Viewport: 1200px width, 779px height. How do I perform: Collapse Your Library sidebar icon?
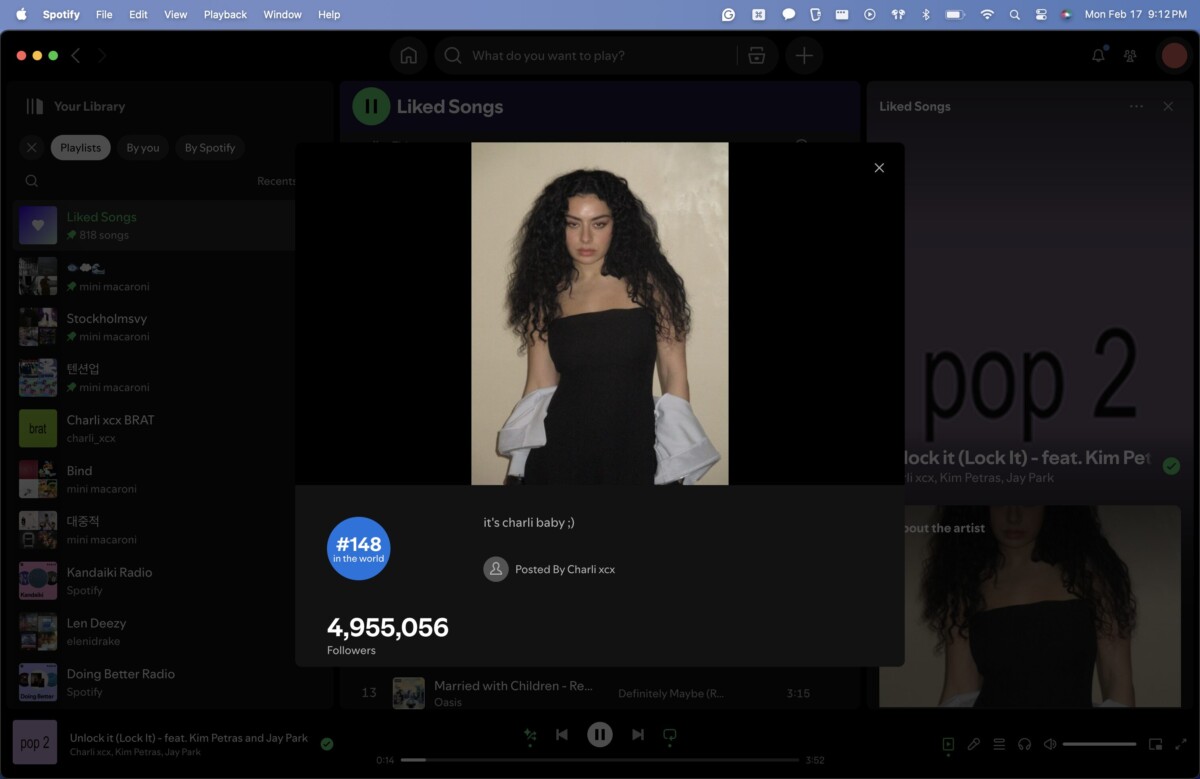point(35,106)
